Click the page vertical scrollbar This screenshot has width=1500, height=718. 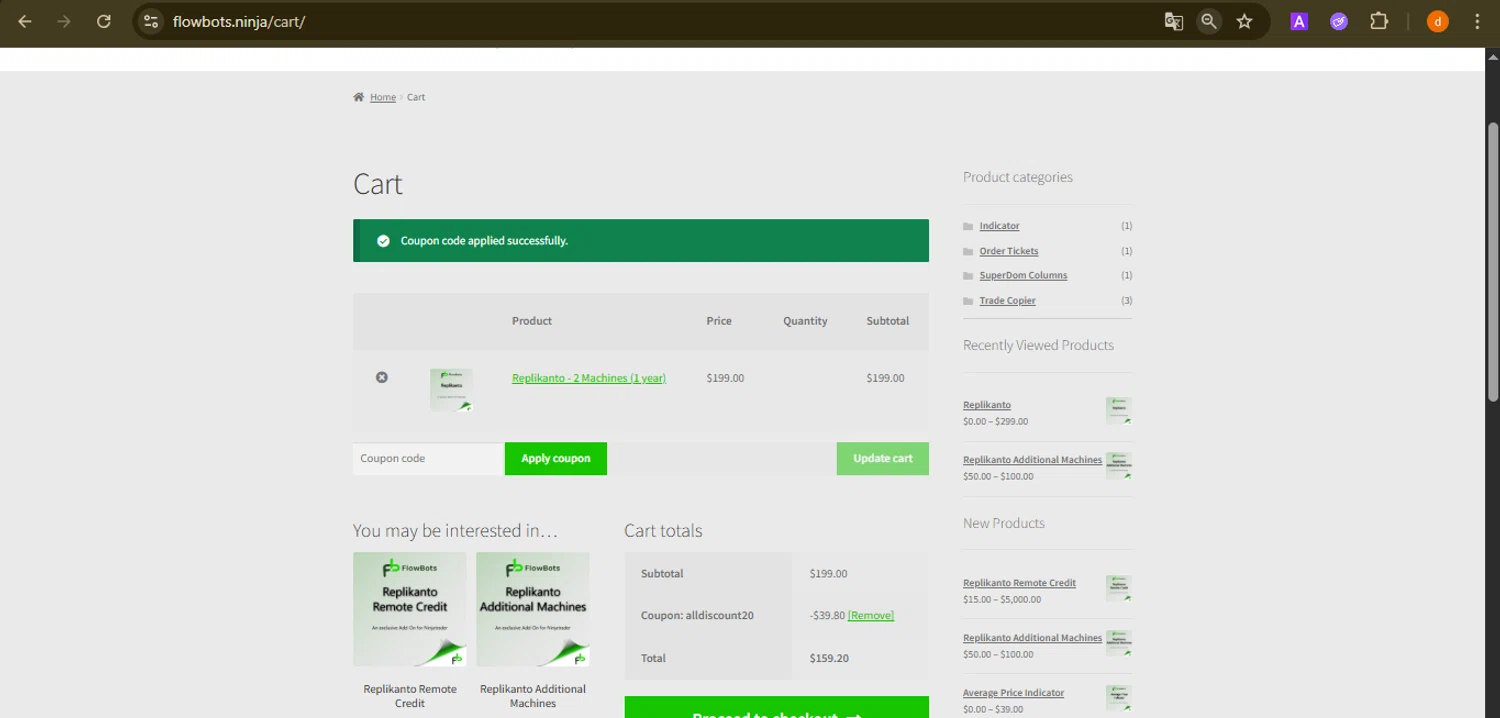[x=1493, y=262]
